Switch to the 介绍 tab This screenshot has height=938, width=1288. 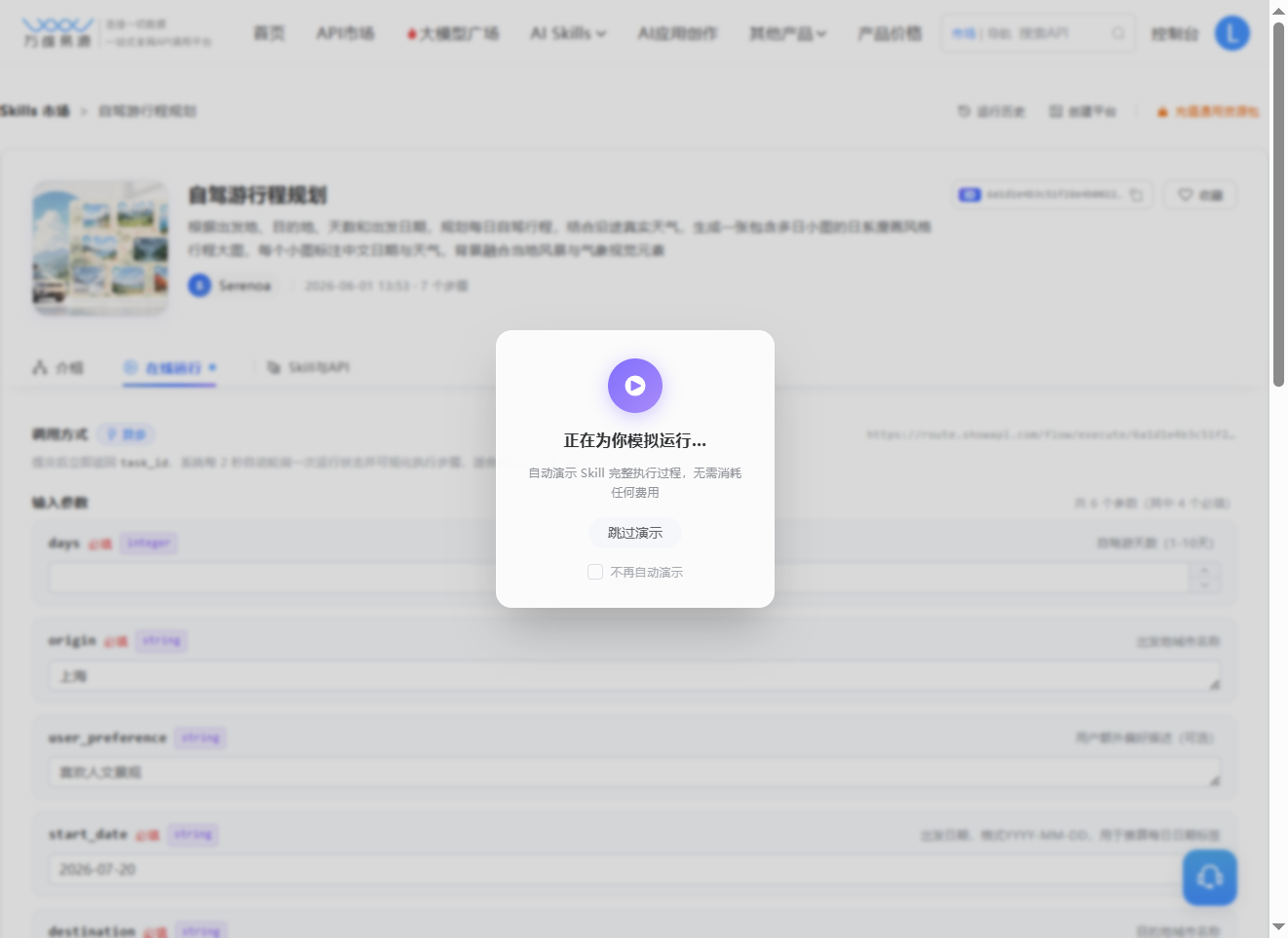click(57, 367)
